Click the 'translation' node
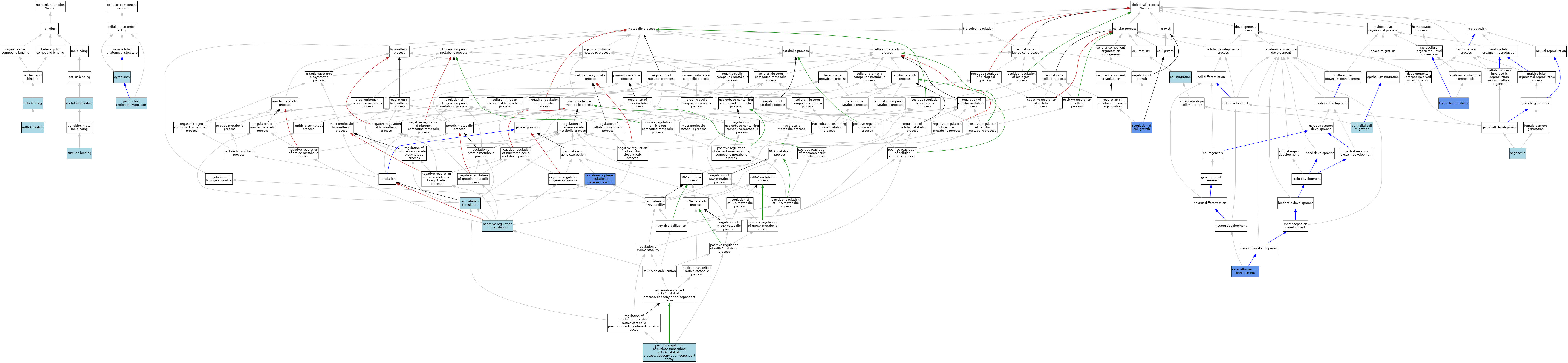The height and width of the screenshot is (363, 1568). click(x=387, y=179)
